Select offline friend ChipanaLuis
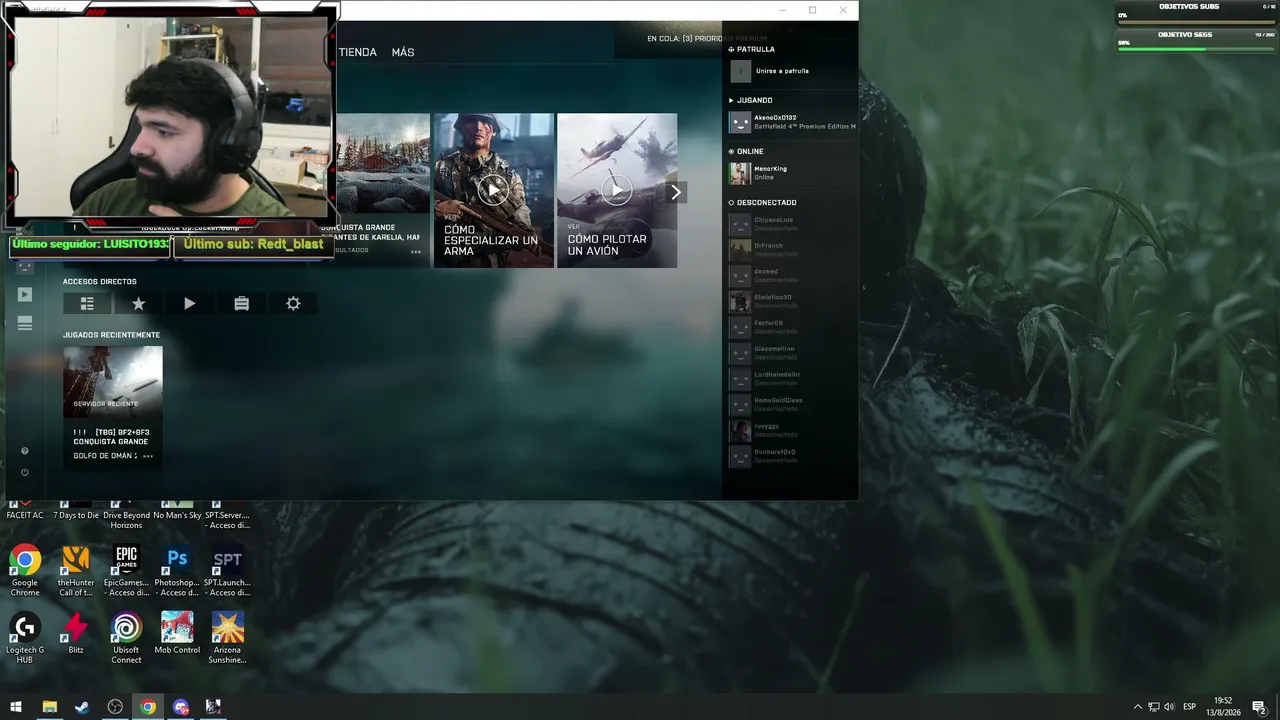Viewport: 1280px width, 720px height. (790, 224)
